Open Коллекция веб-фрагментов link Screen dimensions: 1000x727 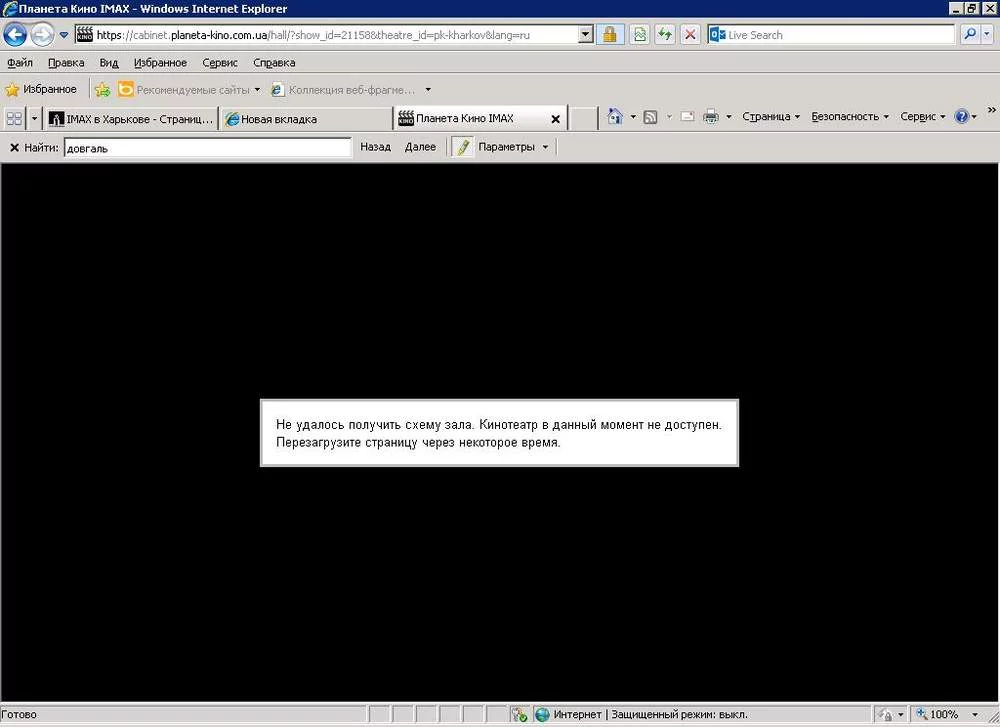click(x=342, y=90)
